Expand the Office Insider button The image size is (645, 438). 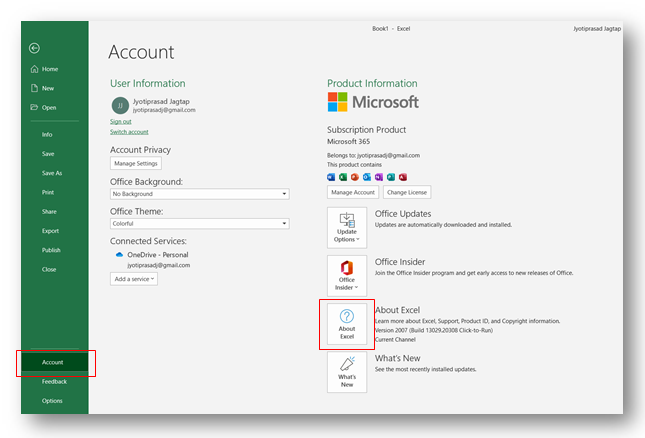(347, 276)
